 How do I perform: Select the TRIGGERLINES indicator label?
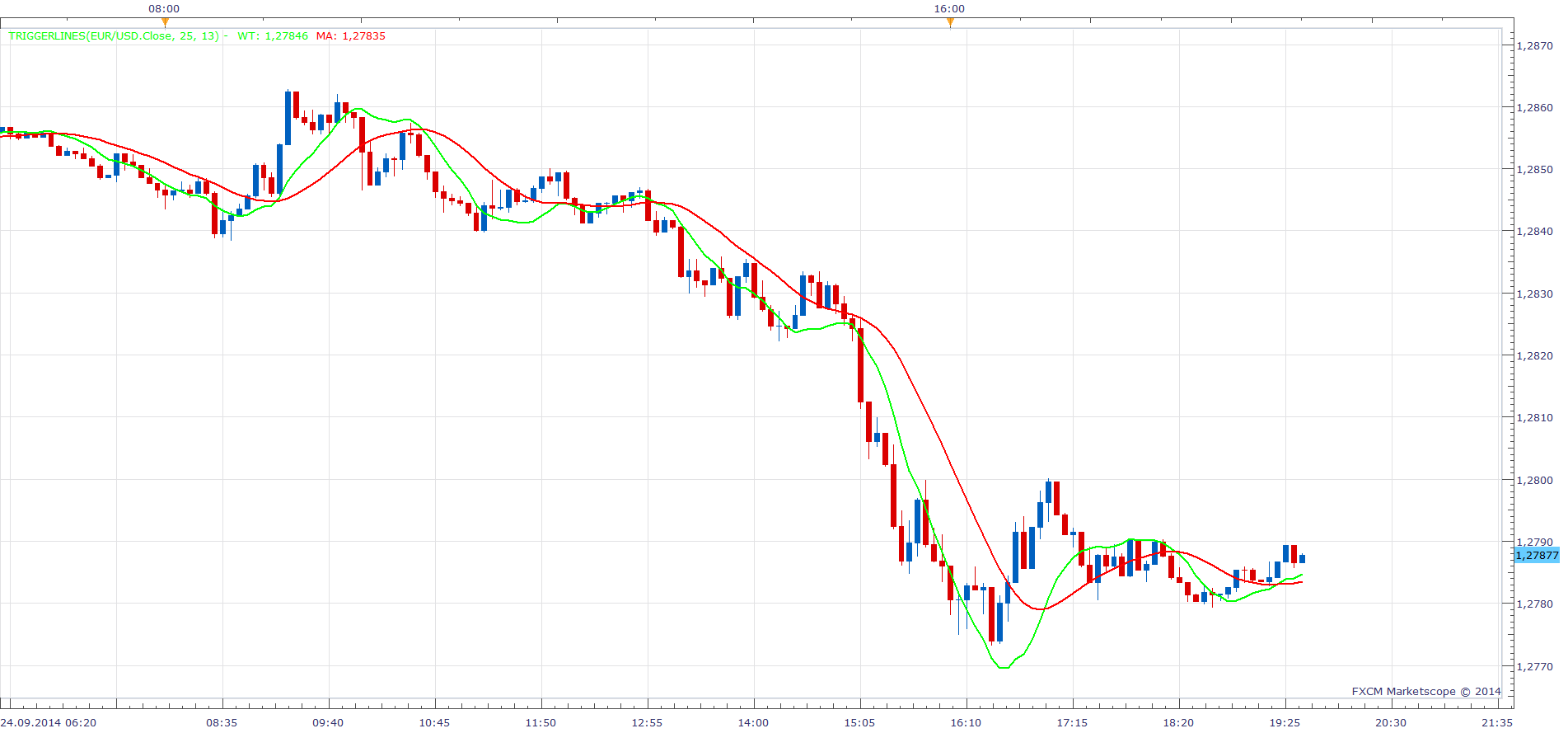(114, 35)
